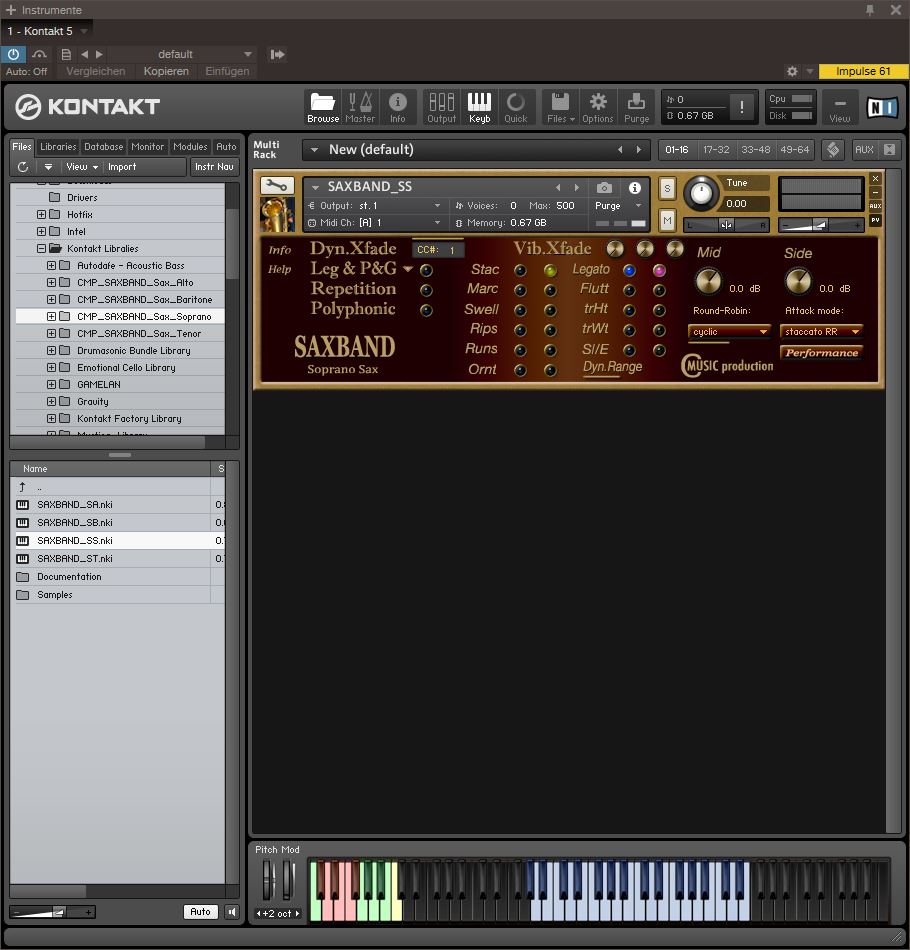
Task: Click the plugin settings gear icon
Action: 792,71
